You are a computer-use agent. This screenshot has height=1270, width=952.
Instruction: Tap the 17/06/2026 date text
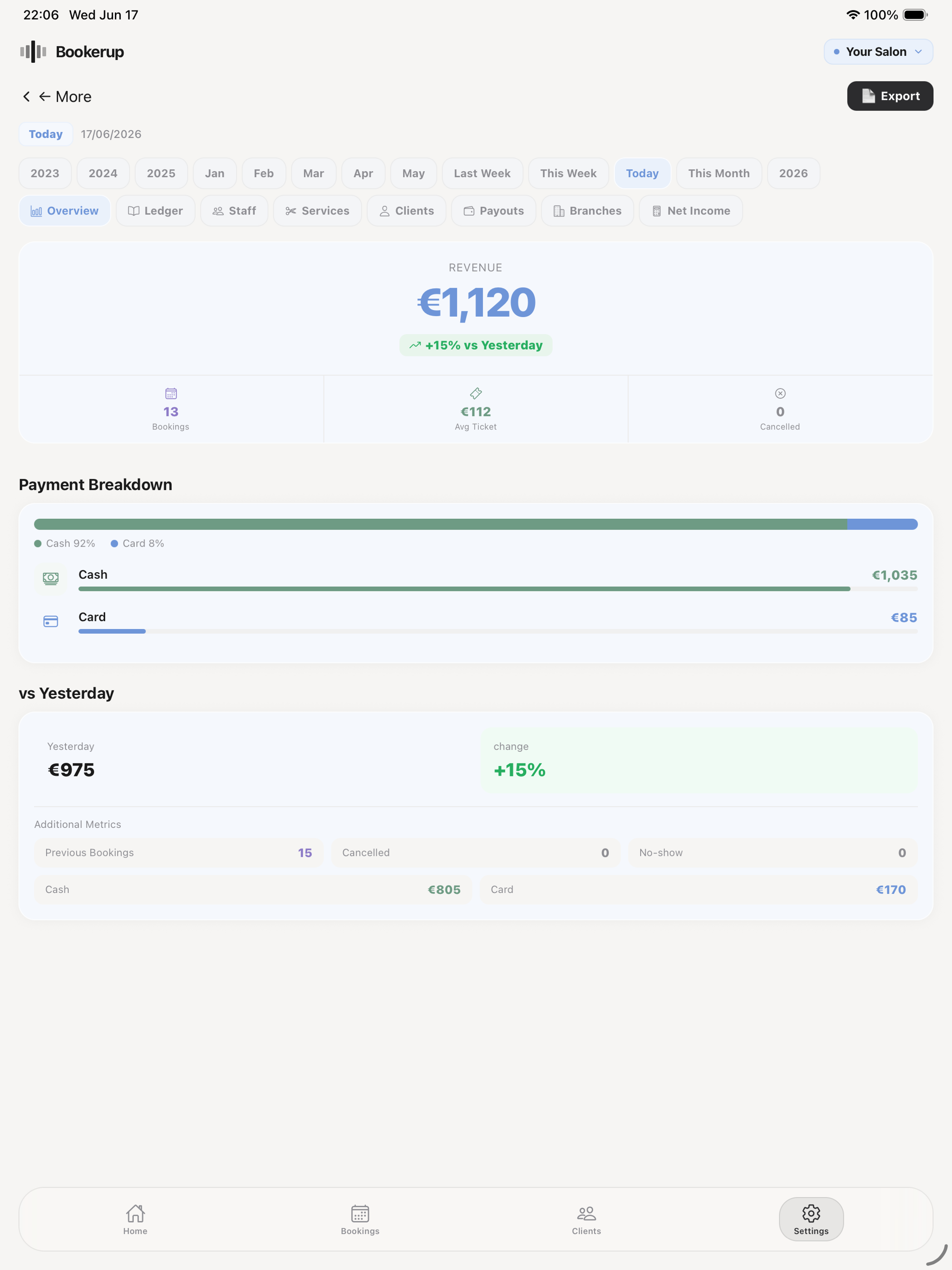click(x=111, y=134)
